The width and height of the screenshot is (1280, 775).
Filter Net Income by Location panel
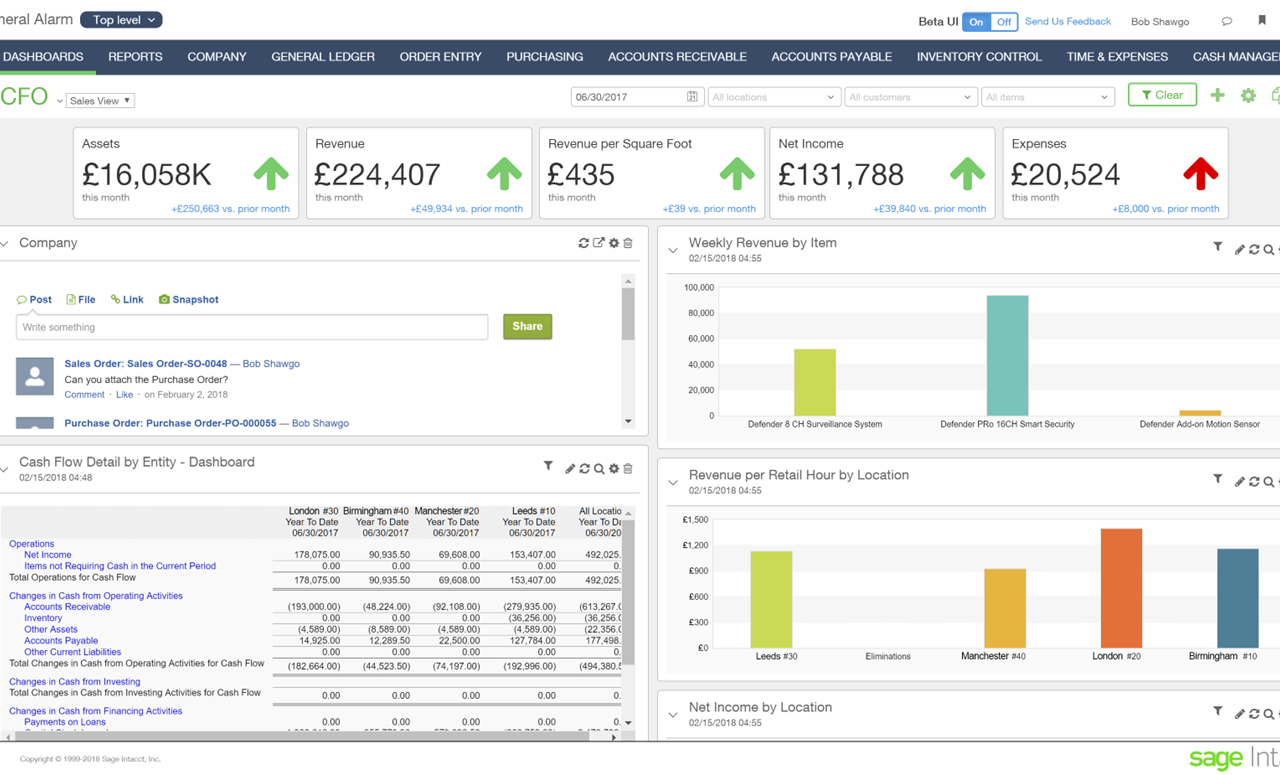[1218, 711]
